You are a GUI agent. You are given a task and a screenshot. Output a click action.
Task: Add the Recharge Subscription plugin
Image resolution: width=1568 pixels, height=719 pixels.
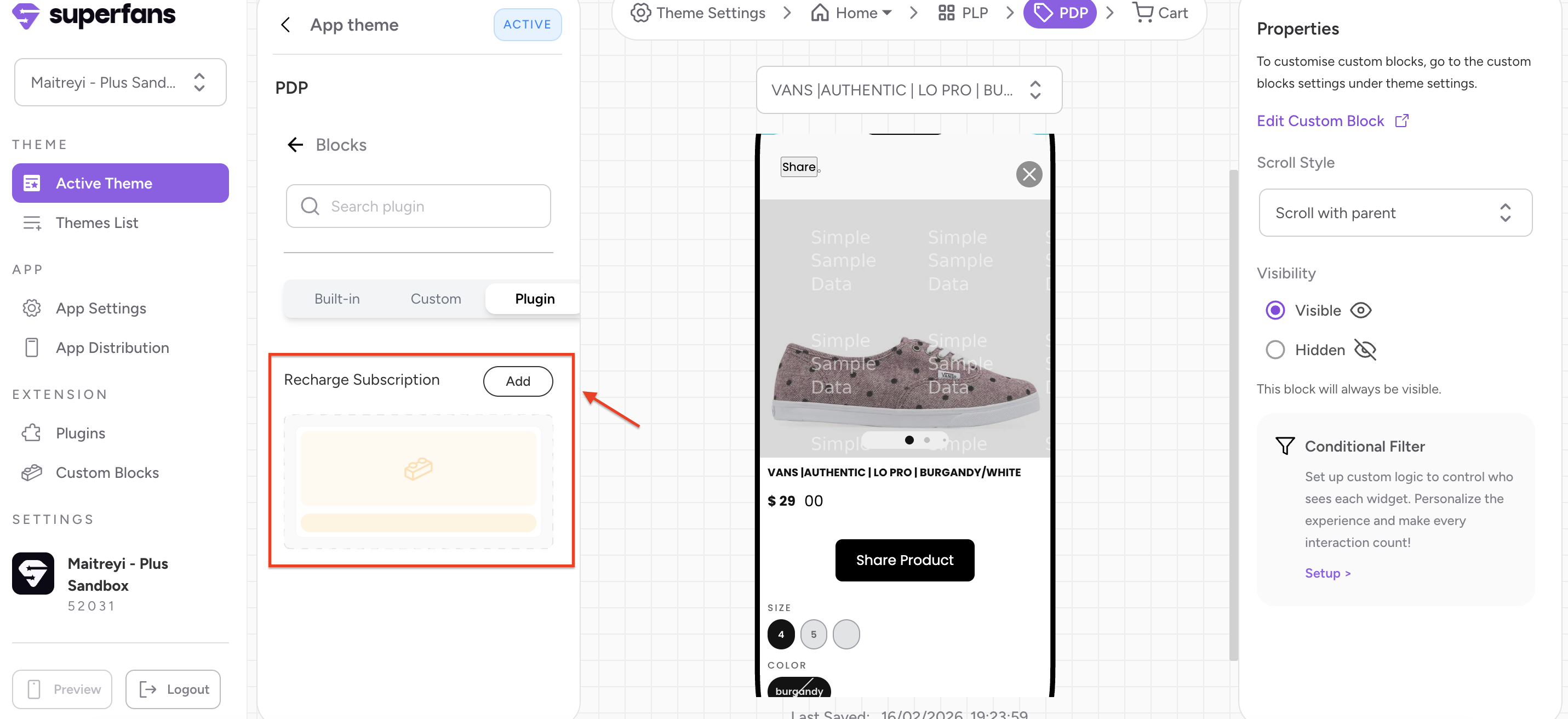(x=517, y=381)
